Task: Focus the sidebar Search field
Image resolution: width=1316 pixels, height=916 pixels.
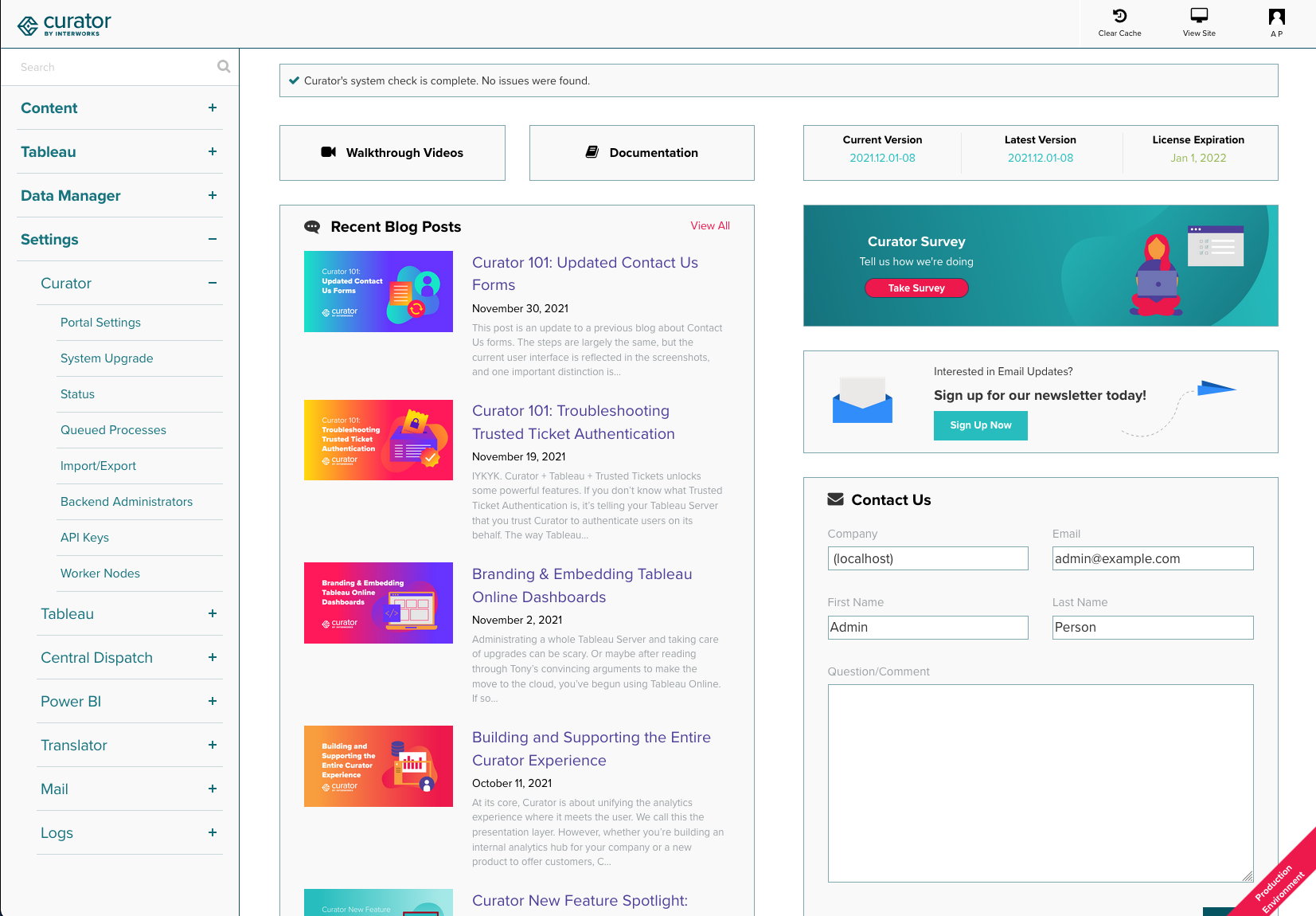Action: pyautogui.click(x=111, y=67)
